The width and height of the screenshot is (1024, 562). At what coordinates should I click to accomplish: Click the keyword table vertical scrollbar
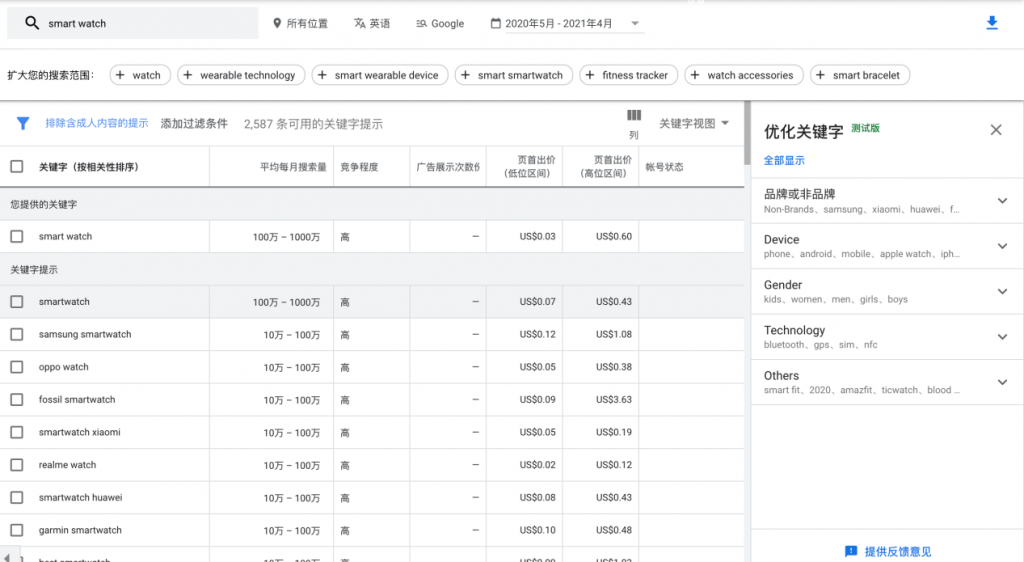[x=747, y=134]
